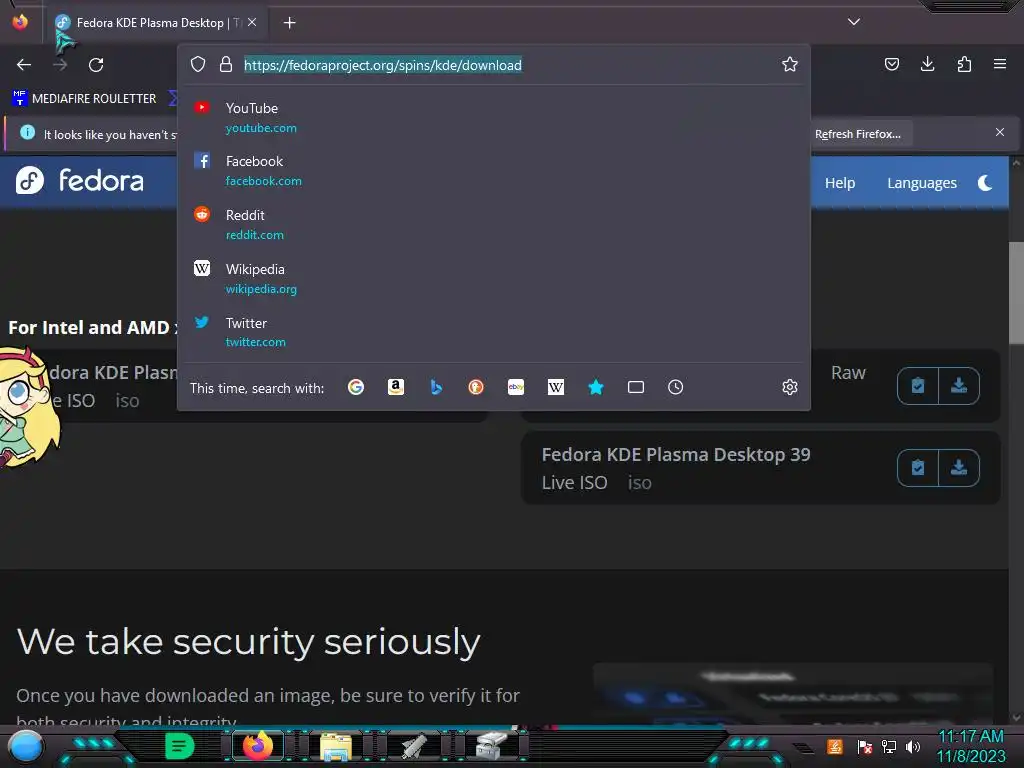Viewport: 1024px width, 768px height.
Task: Open the Firefox hamburger application menu
Action: click(x=1000, y=64)
